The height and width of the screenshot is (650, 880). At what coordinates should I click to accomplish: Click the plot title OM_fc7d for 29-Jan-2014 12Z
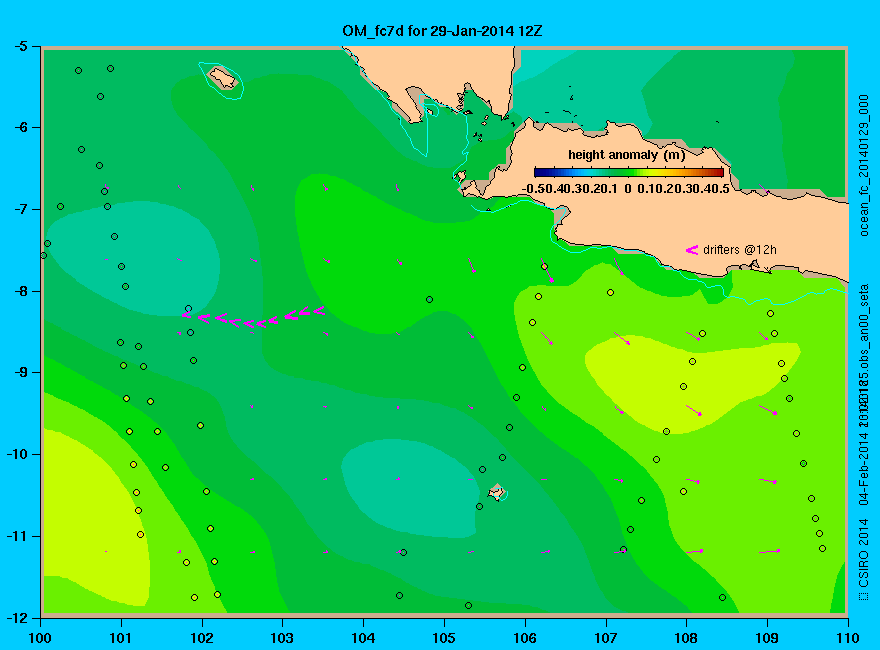point(442,30)
